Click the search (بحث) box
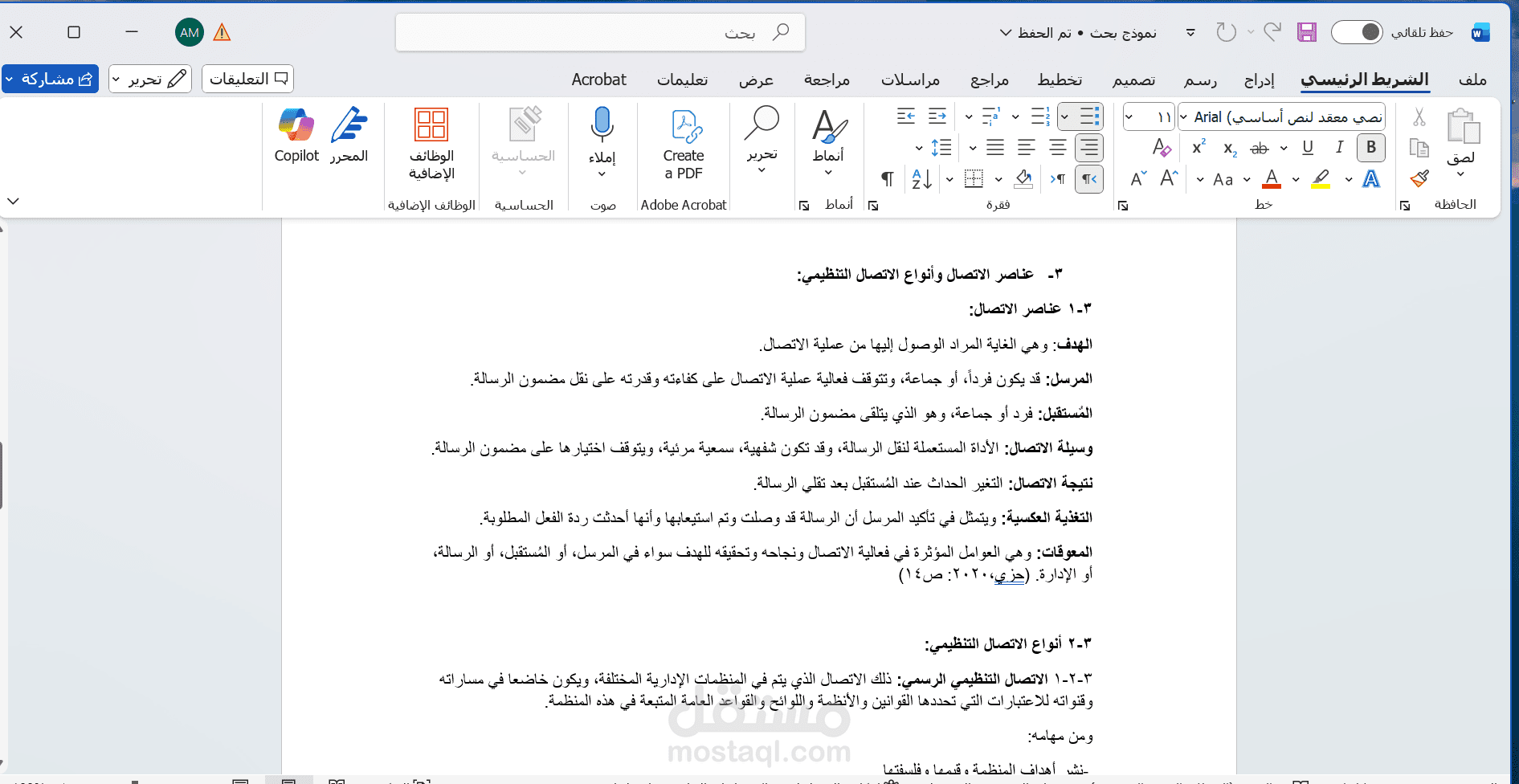 (x=600, y=32)
